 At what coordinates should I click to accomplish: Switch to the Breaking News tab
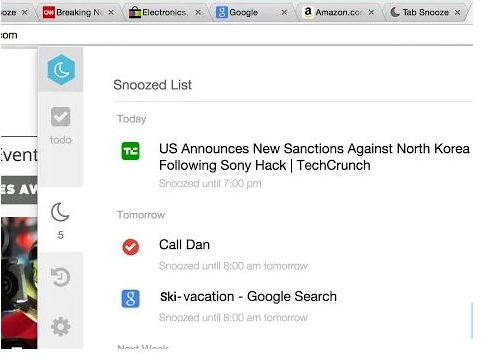[x=79, y=13]
